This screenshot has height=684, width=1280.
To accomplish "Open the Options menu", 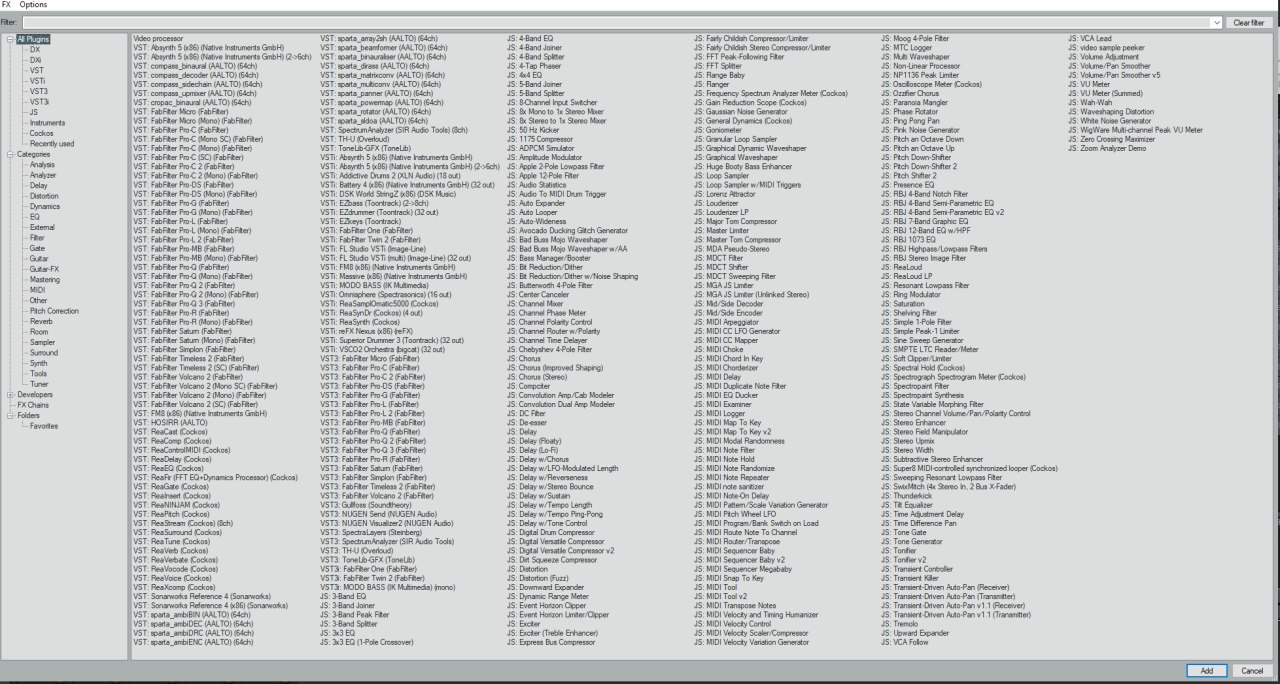I will 33,5.
